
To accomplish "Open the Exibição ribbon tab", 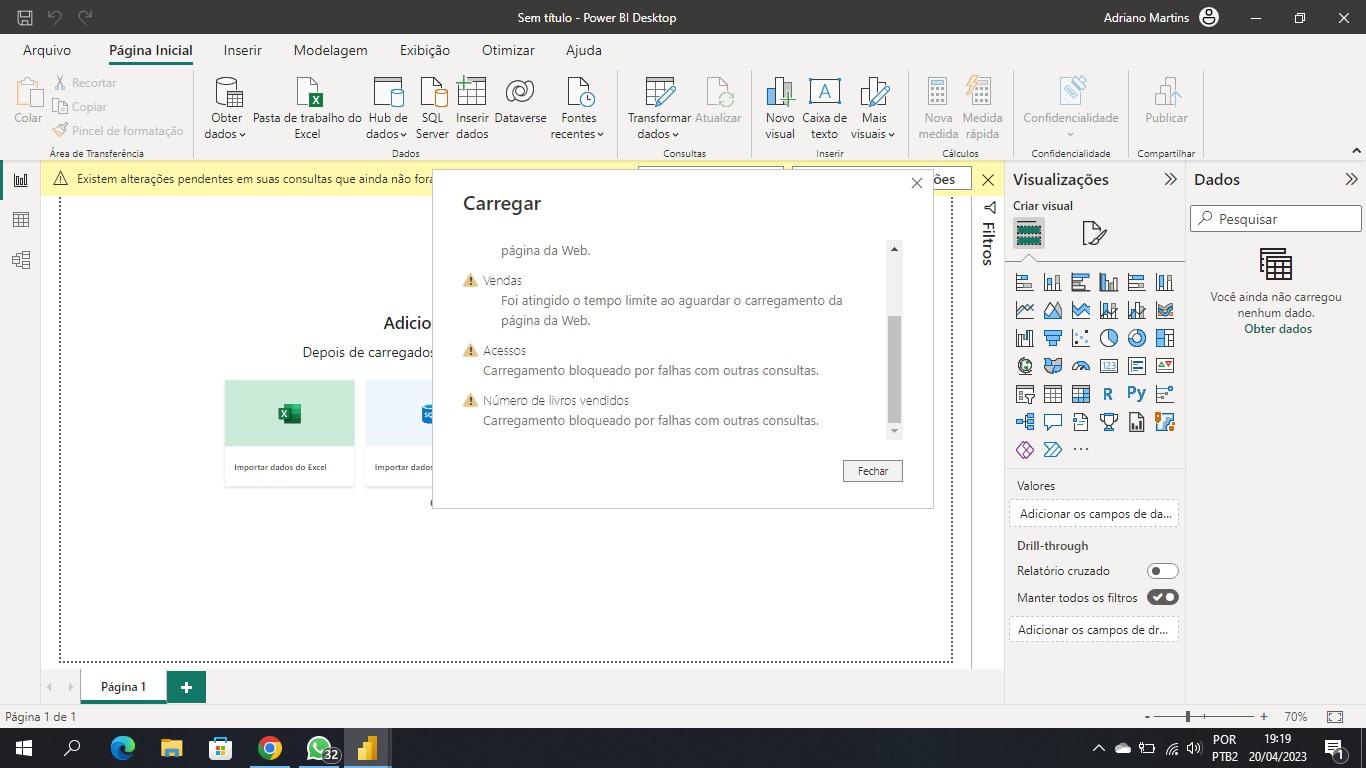I will pos(425,50).
